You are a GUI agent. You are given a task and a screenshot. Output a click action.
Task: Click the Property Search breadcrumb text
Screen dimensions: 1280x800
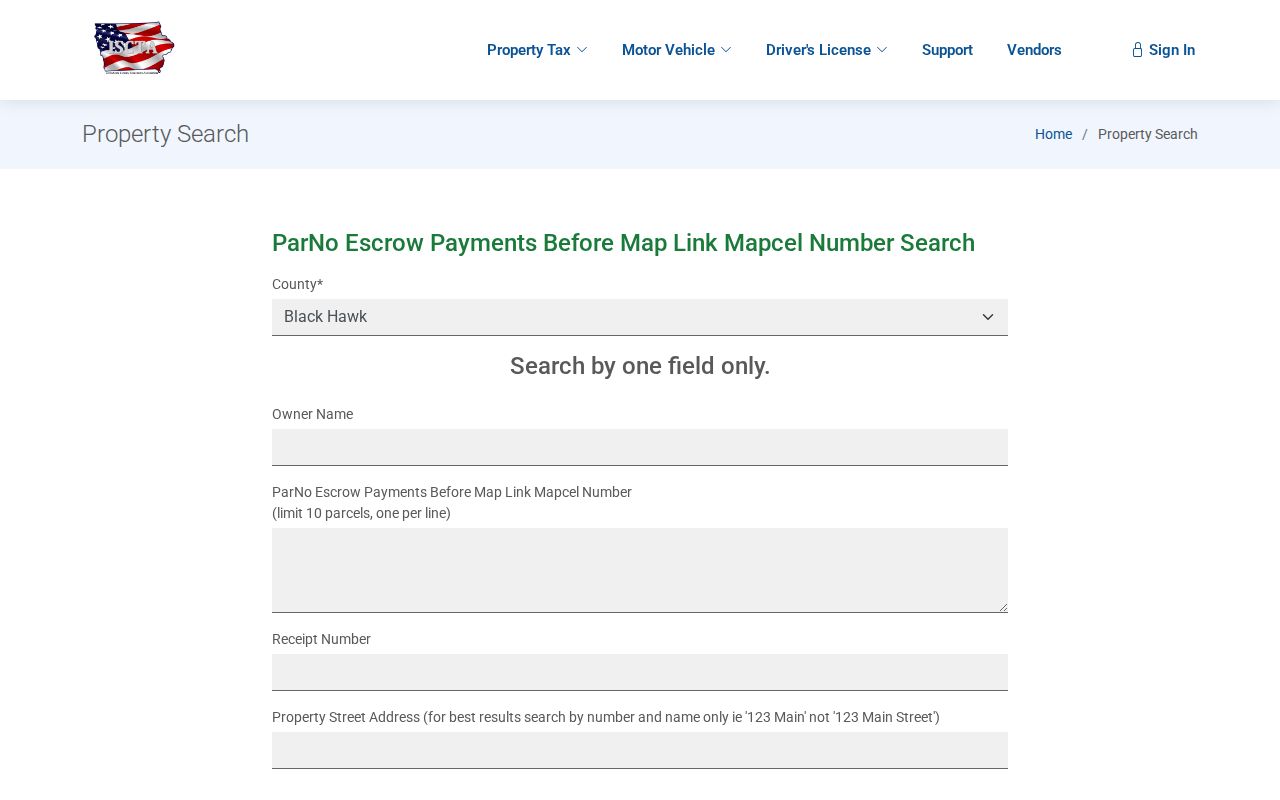(x=1148, y=134)
